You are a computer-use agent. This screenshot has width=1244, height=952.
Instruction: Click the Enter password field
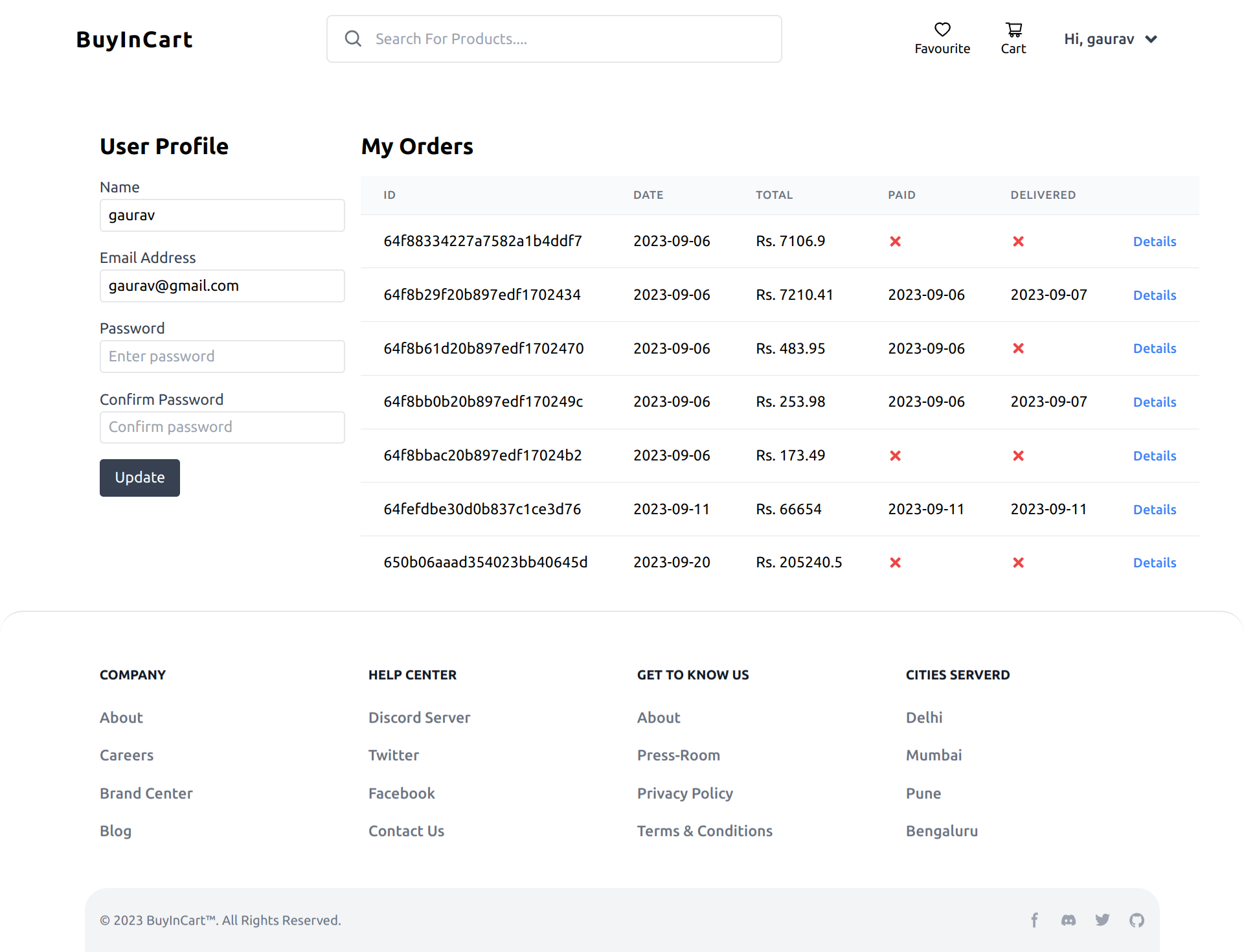tap(222, 356)
